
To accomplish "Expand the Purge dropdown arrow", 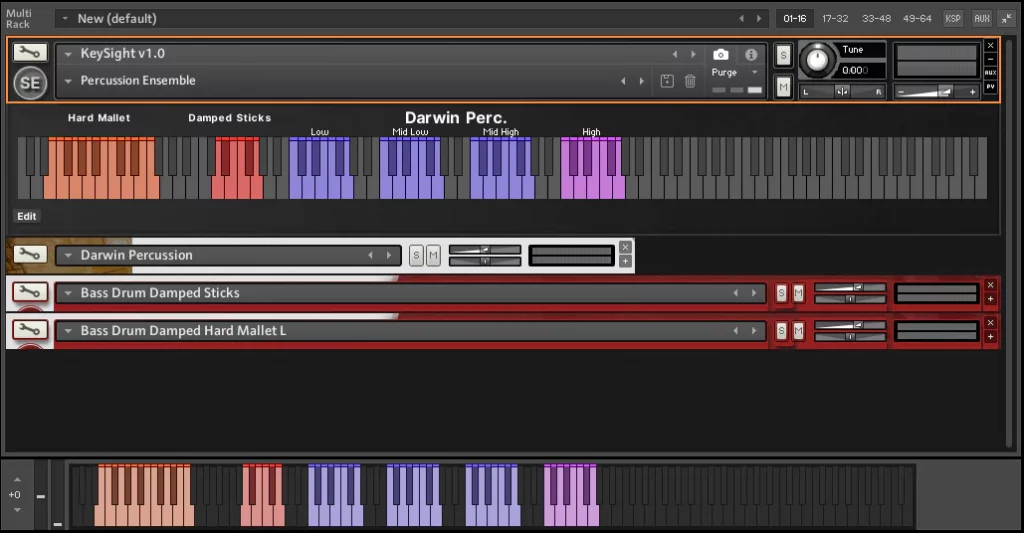I will [755, 73].
